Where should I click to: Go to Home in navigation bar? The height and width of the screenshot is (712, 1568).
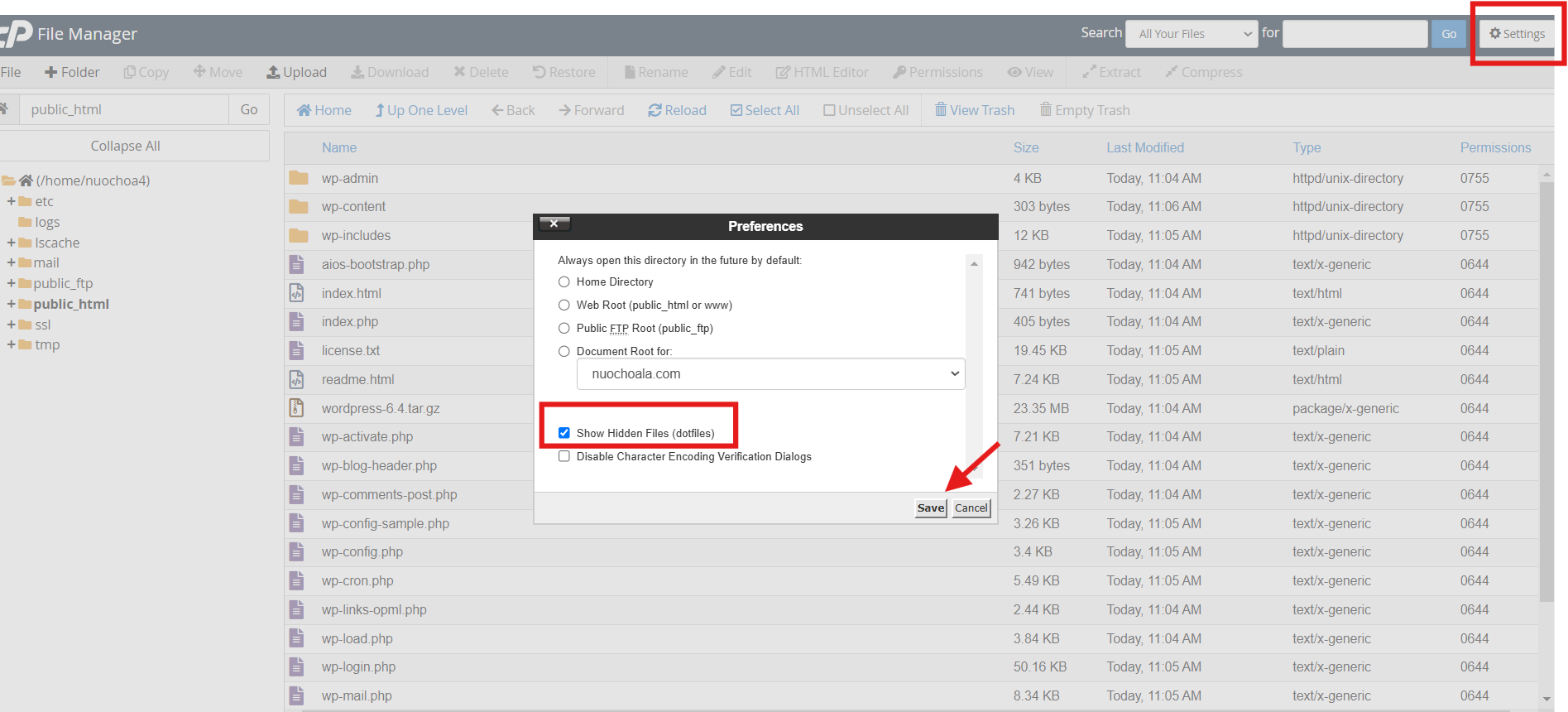324,110
